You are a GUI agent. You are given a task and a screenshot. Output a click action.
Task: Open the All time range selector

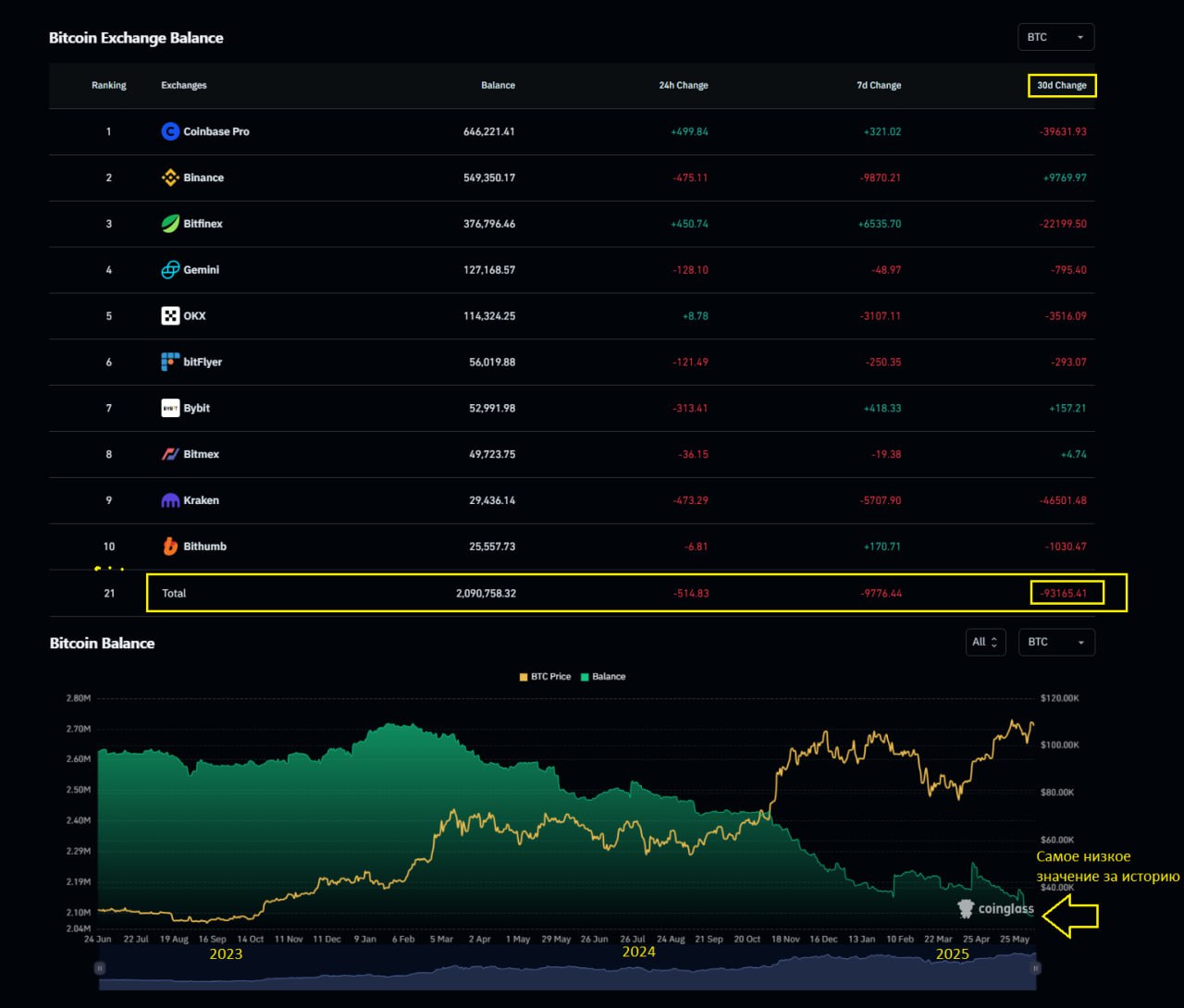tap(984, 642)
